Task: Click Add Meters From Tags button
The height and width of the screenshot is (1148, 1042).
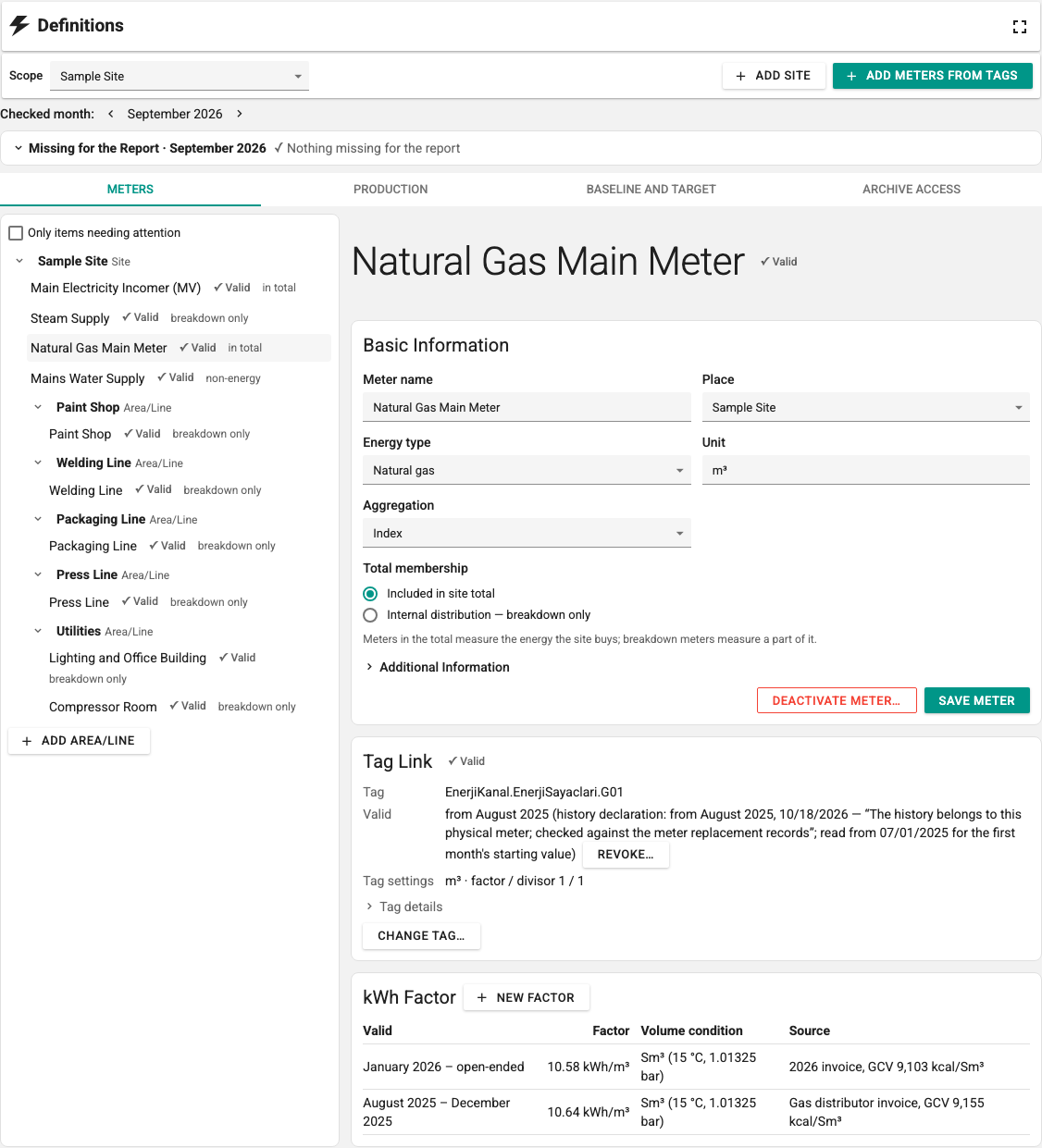Action: 933,76
